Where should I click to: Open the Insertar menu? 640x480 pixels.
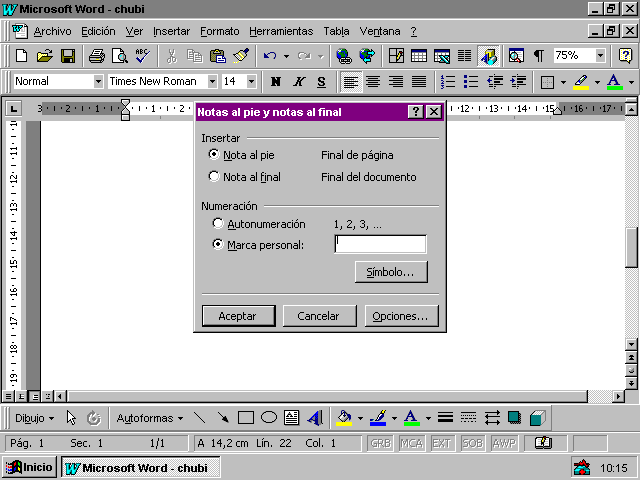(171, 31)
